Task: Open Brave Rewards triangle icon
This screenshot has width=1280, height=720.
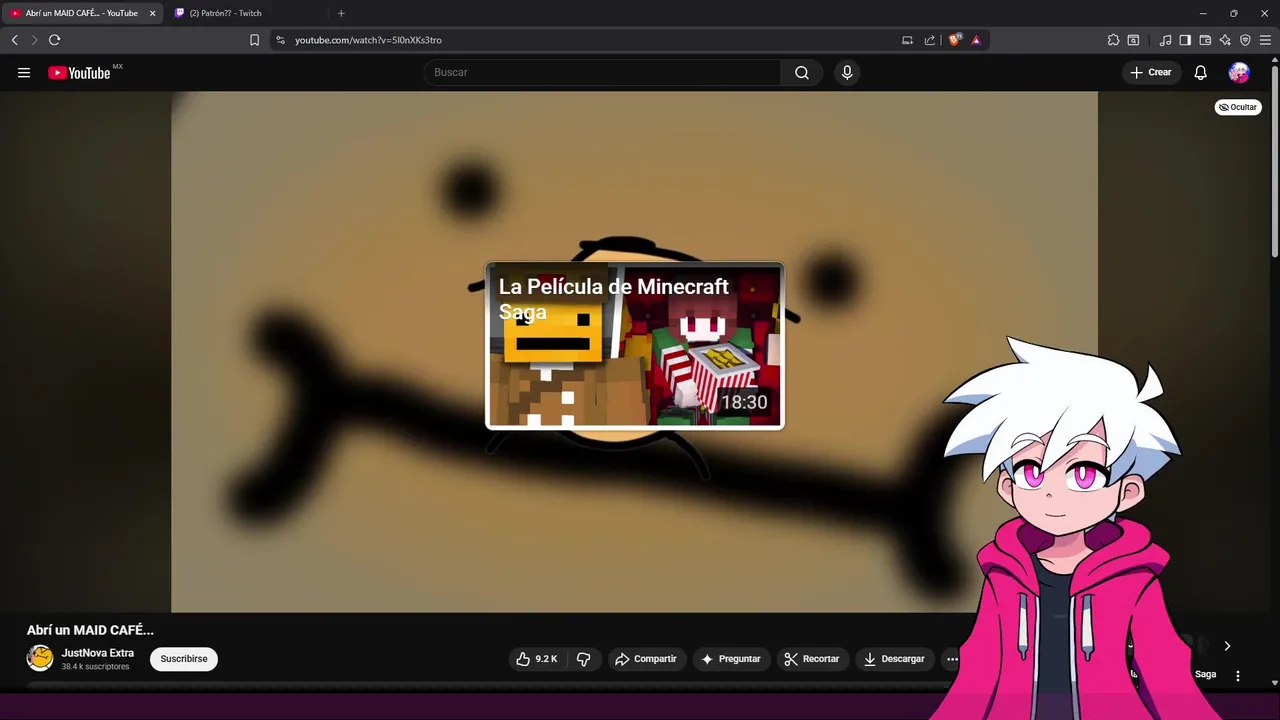Action: (976, 40)
